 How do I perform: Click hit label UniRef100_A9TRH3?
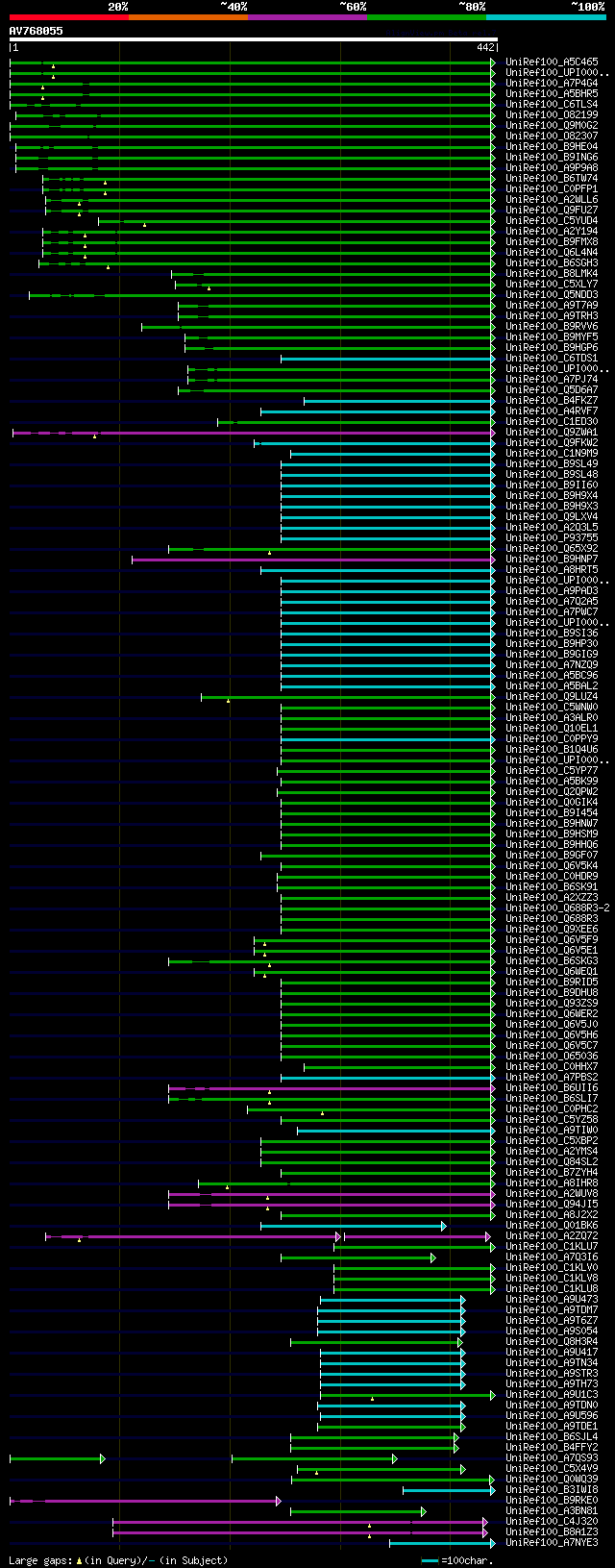pos(552,316)
